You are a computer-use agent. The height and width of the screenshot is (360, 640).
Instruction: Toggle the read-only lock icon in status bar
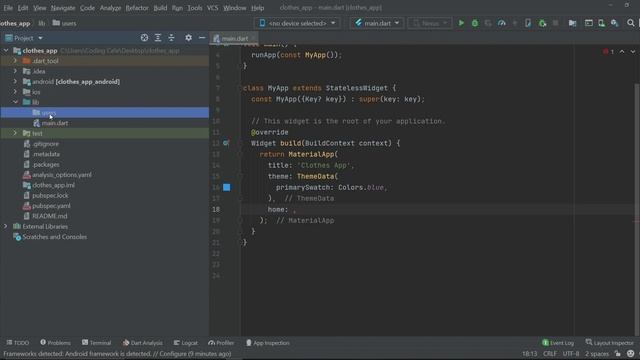pos(618,354)
